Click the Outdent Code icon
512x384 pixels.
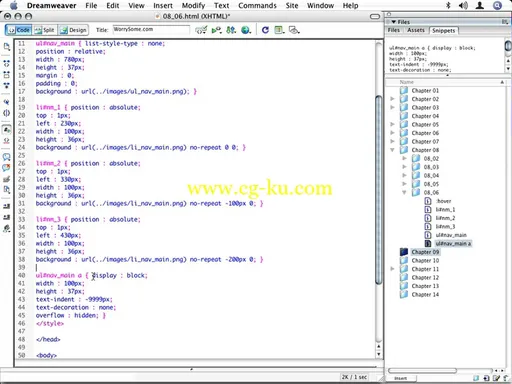click(x=6, y=217)
